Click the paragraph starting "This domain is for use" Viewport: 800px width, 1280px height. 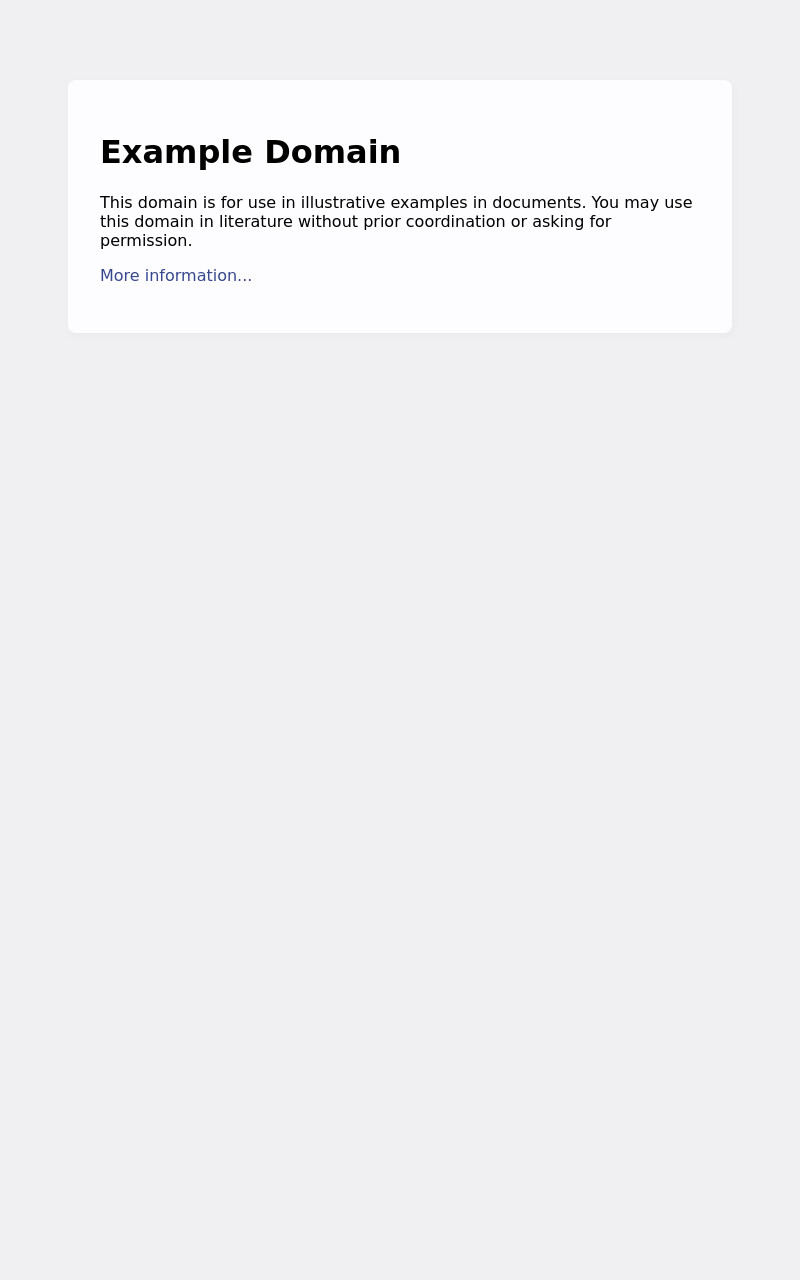(397, 222)
